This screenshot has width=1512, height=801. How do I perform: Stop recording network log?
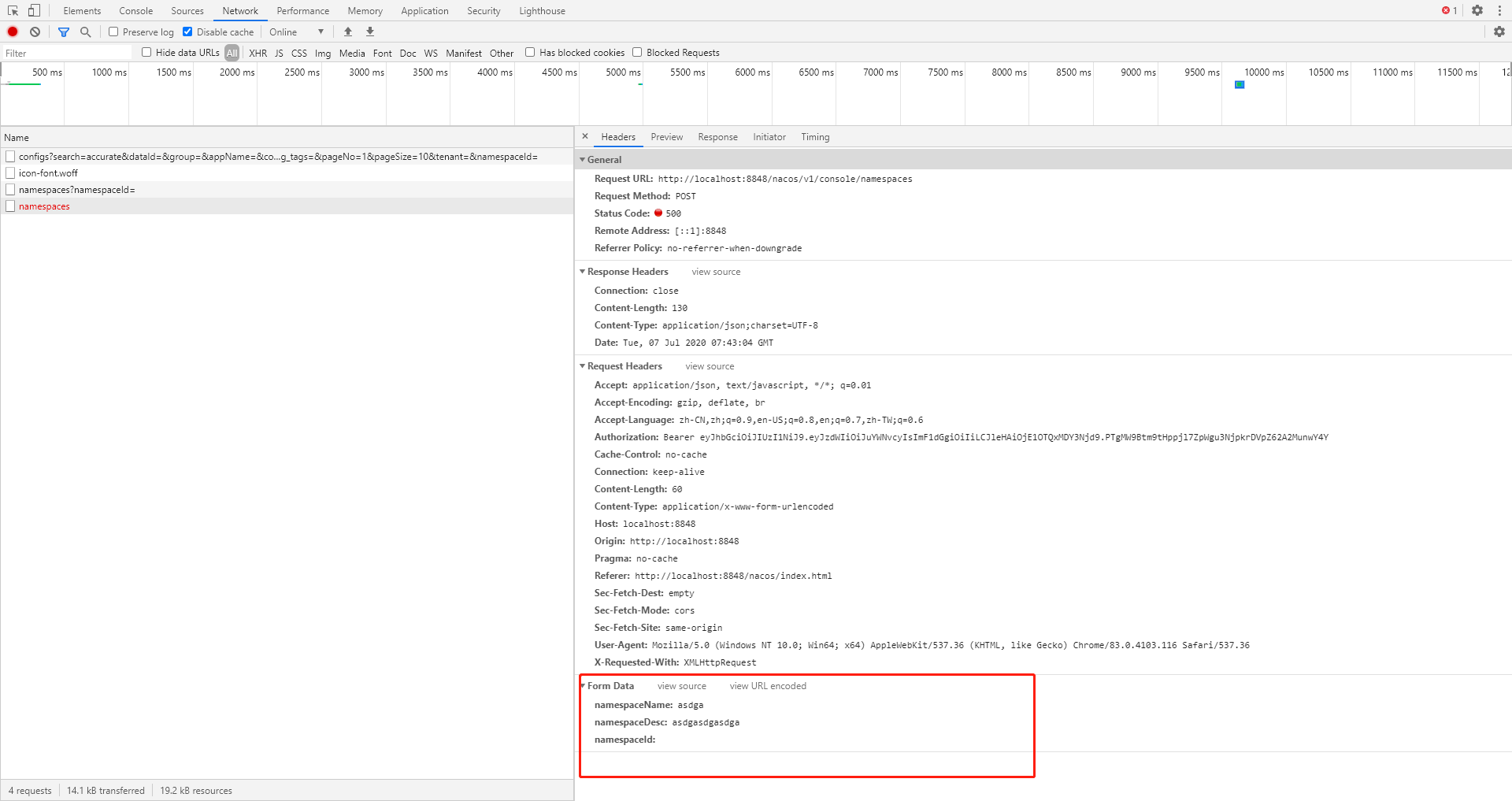[12, 32]
